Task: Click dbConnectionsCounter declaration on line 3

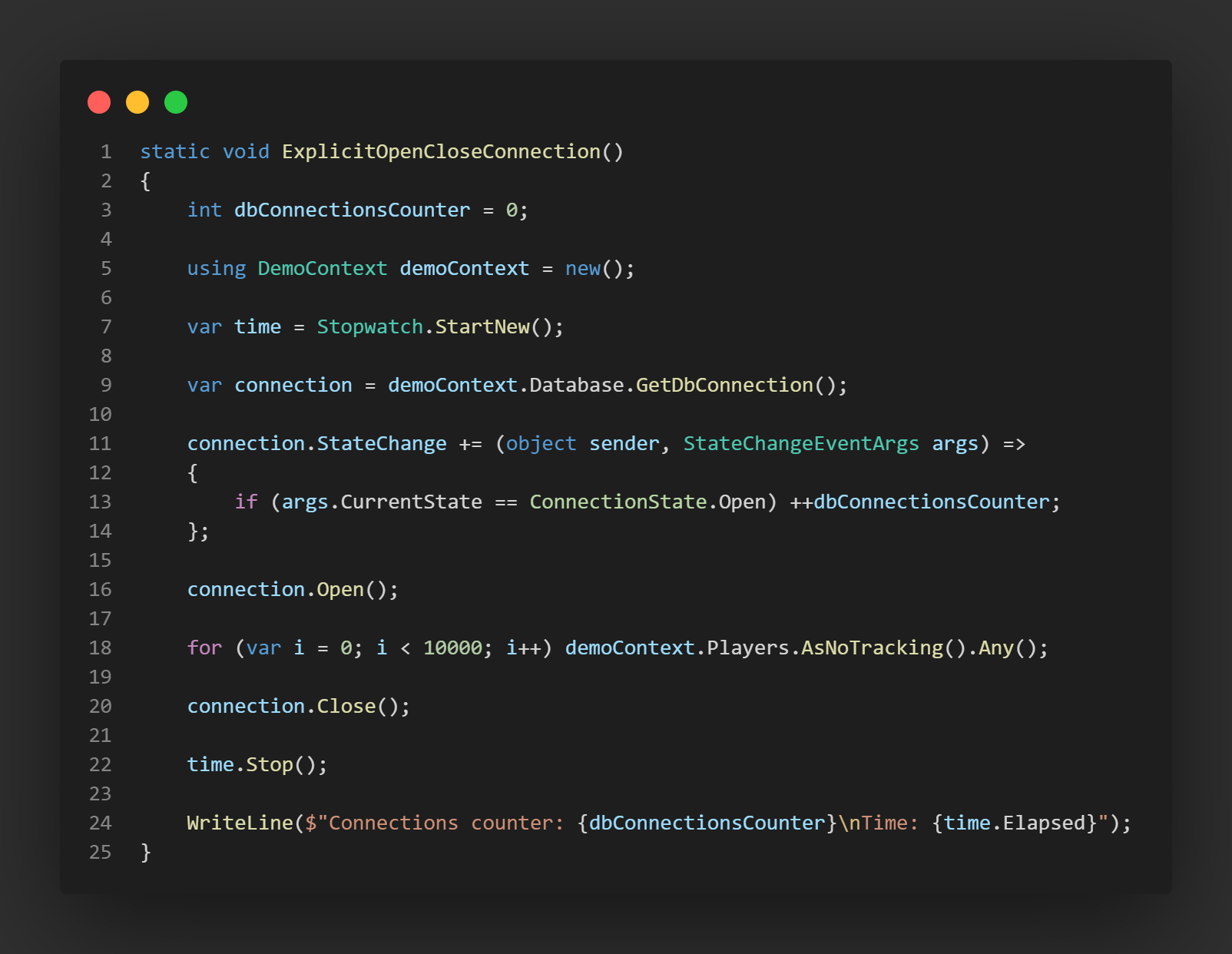Action: (x=353, y=210)
